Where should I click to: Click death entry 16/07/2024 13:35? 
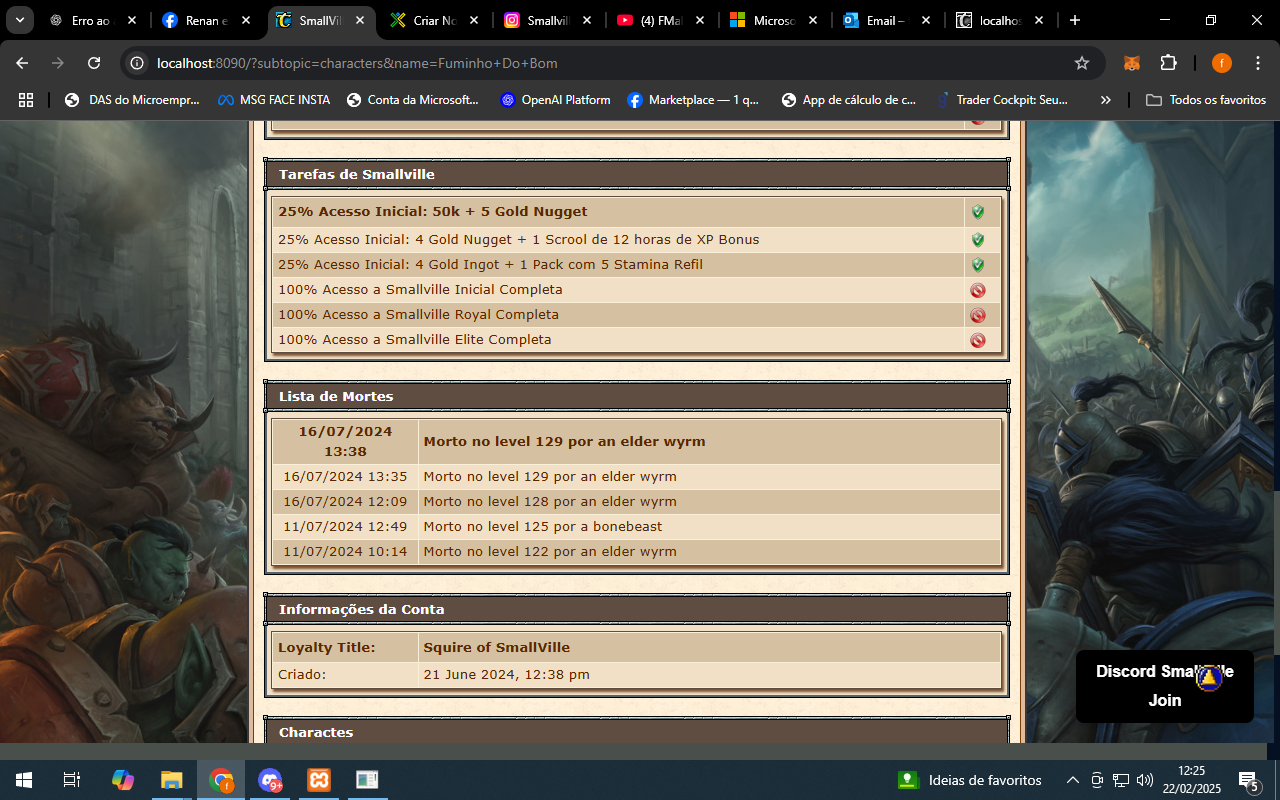click(637, 477)
